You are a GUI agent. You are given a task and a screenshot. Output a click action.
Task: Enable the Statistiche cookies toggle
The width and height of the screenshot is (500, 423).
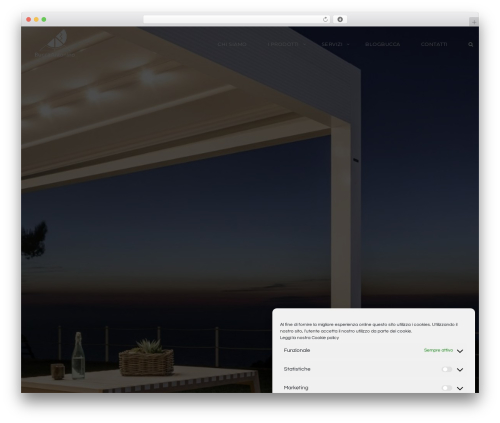(x=447, y=369)
